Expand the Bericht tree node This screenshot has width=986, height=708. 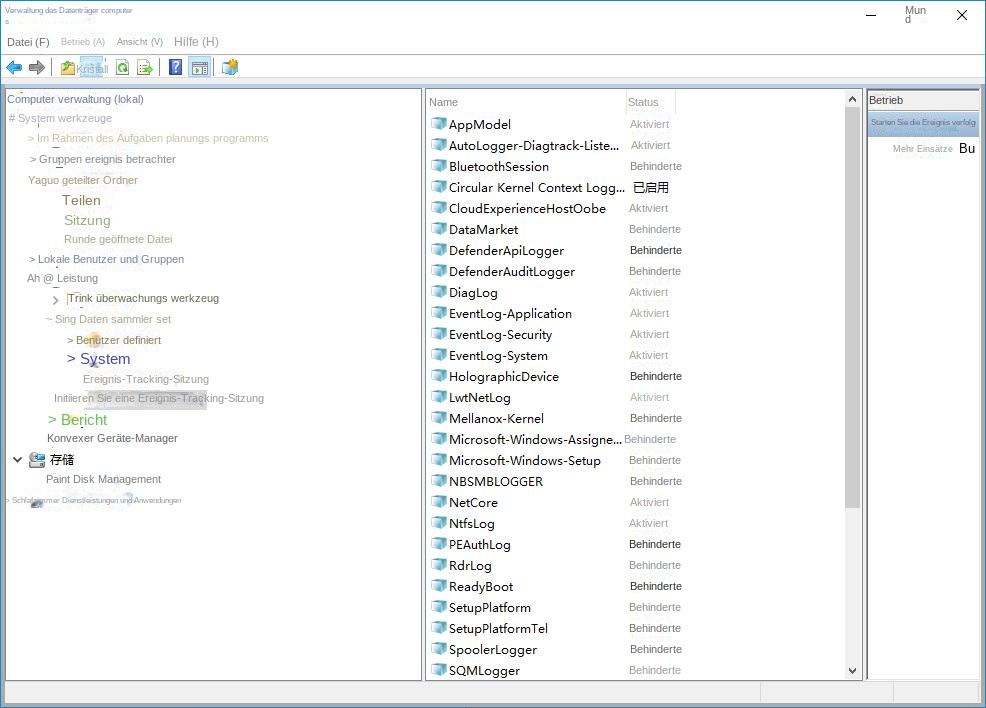pyautogui.click(x=52, y=420)
